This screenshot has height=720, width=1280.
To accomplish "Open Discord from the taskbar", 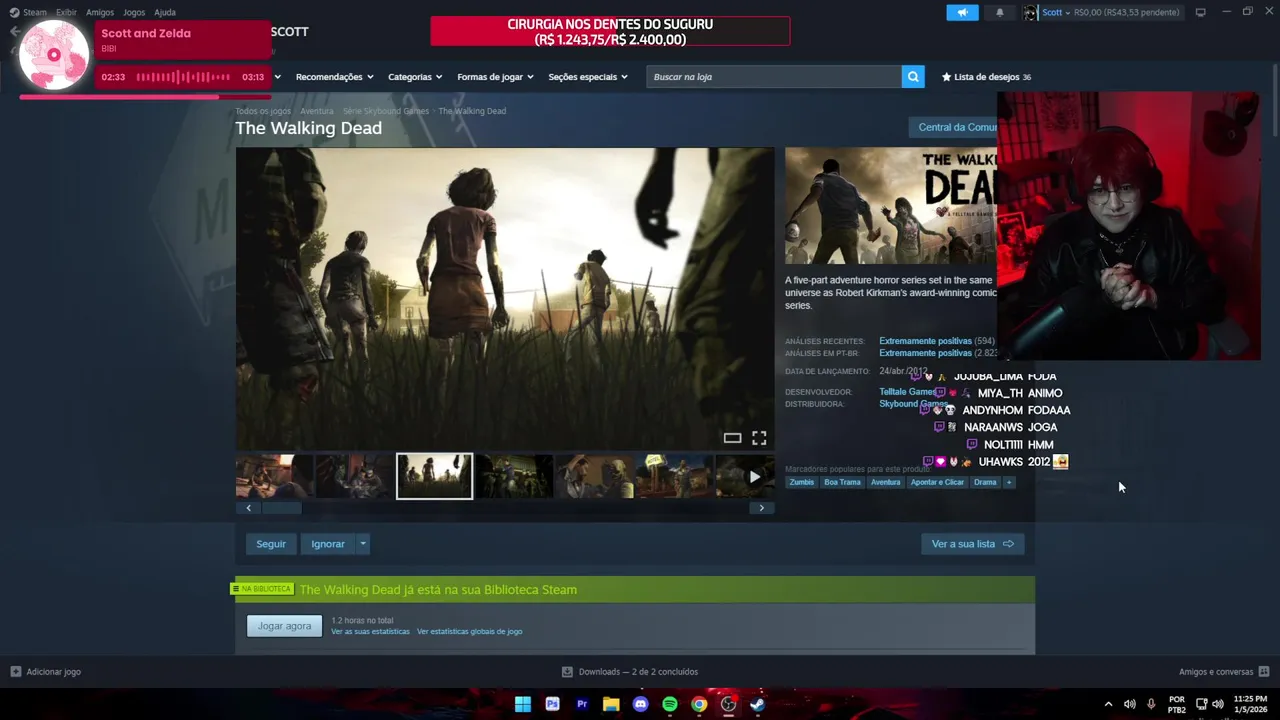I will [640, 704].
